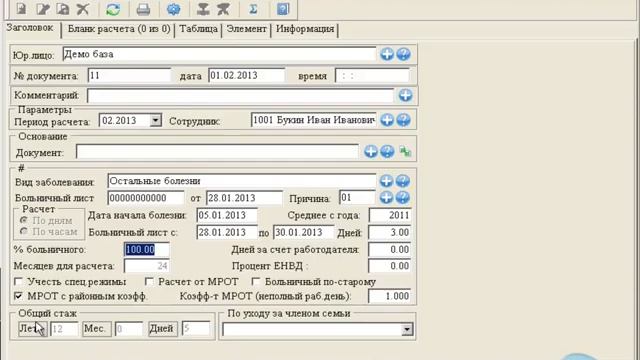Open the Элемент tab
This screenshot has height=360, width=640.
pos(247,29)
